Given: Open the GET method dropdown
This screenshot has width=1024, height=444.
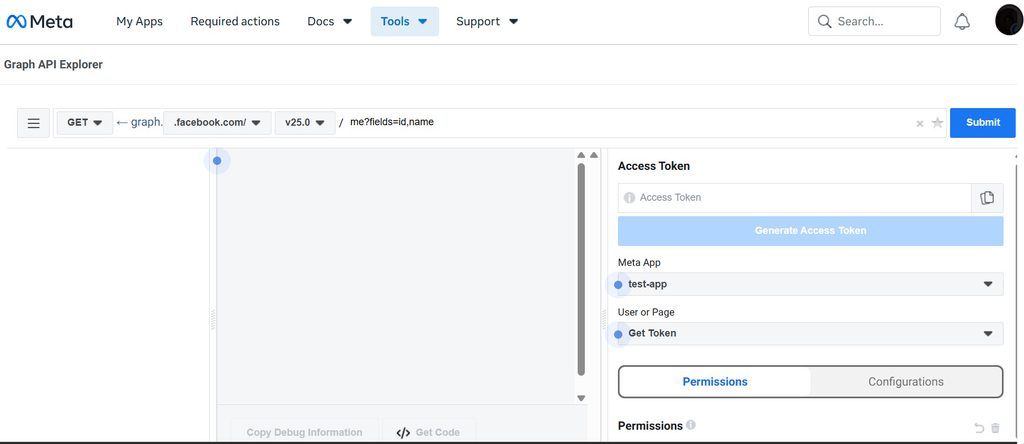Looking at the screenshot, I should coord(85,123).
